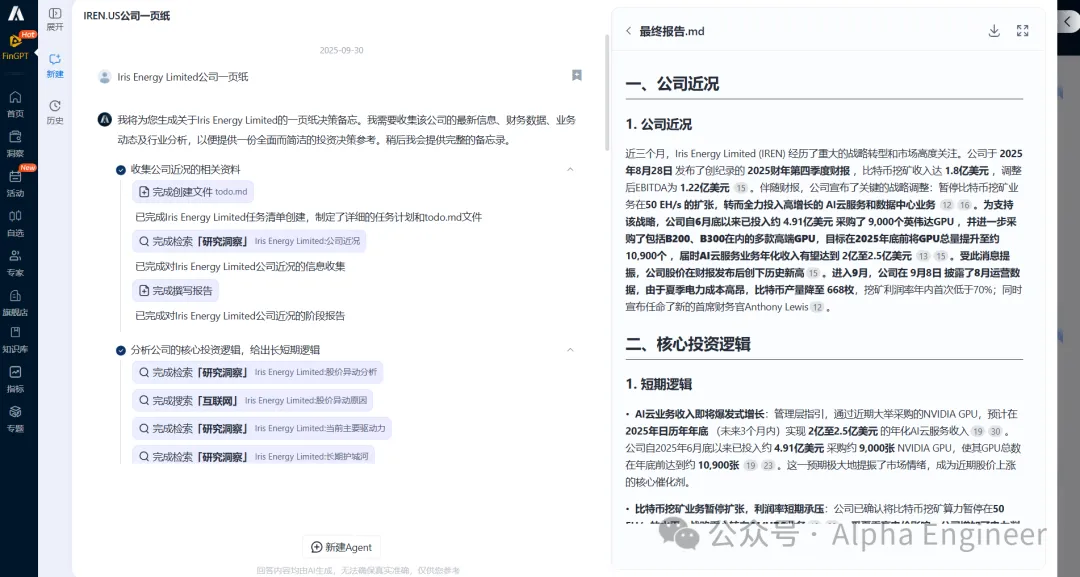Download the 最终报告.md file
1080x577 pixels.
point(994,31)
